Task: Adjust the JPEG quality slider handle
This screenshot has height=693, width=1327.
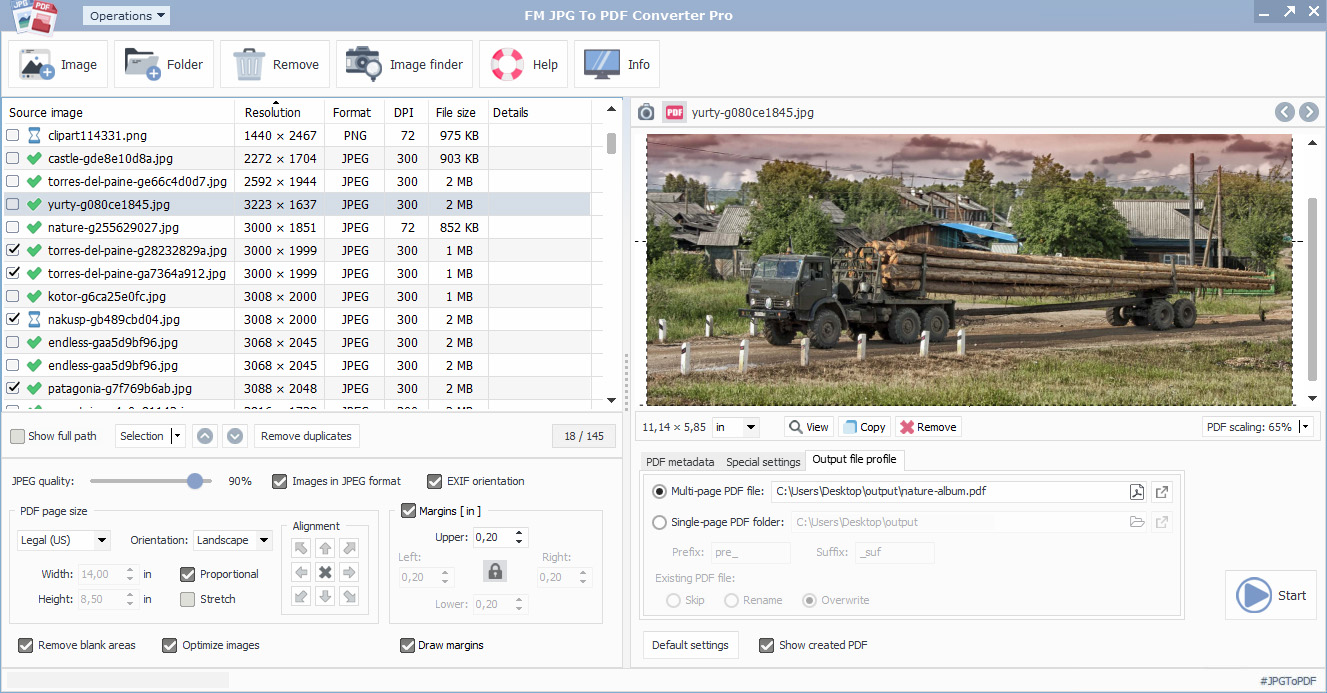Action: (196, 481)
